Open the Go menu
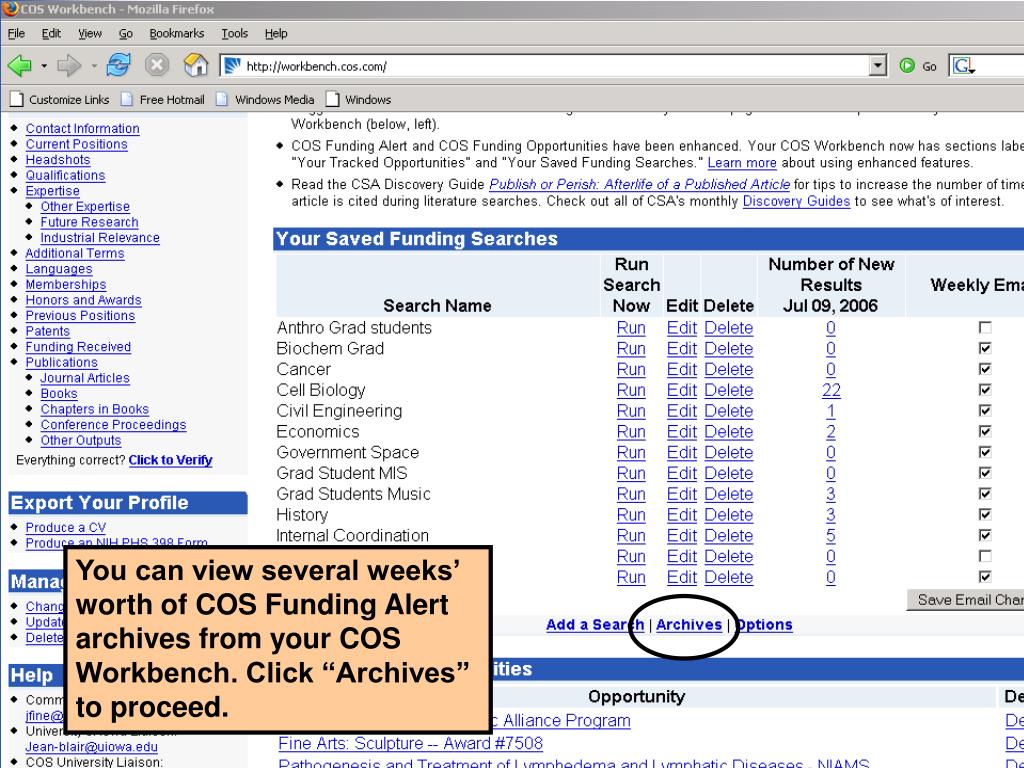This screenshot has width=1024, height=768. tap(125, 33)
